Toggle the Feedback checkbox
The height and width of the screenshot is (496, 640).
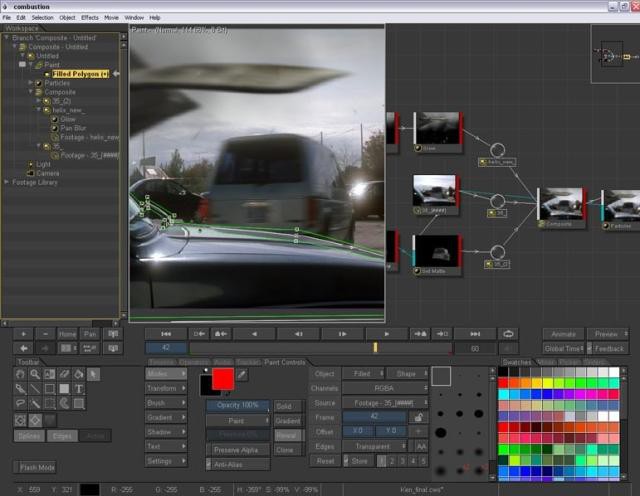pyautogui.click(x=587, y=348)
